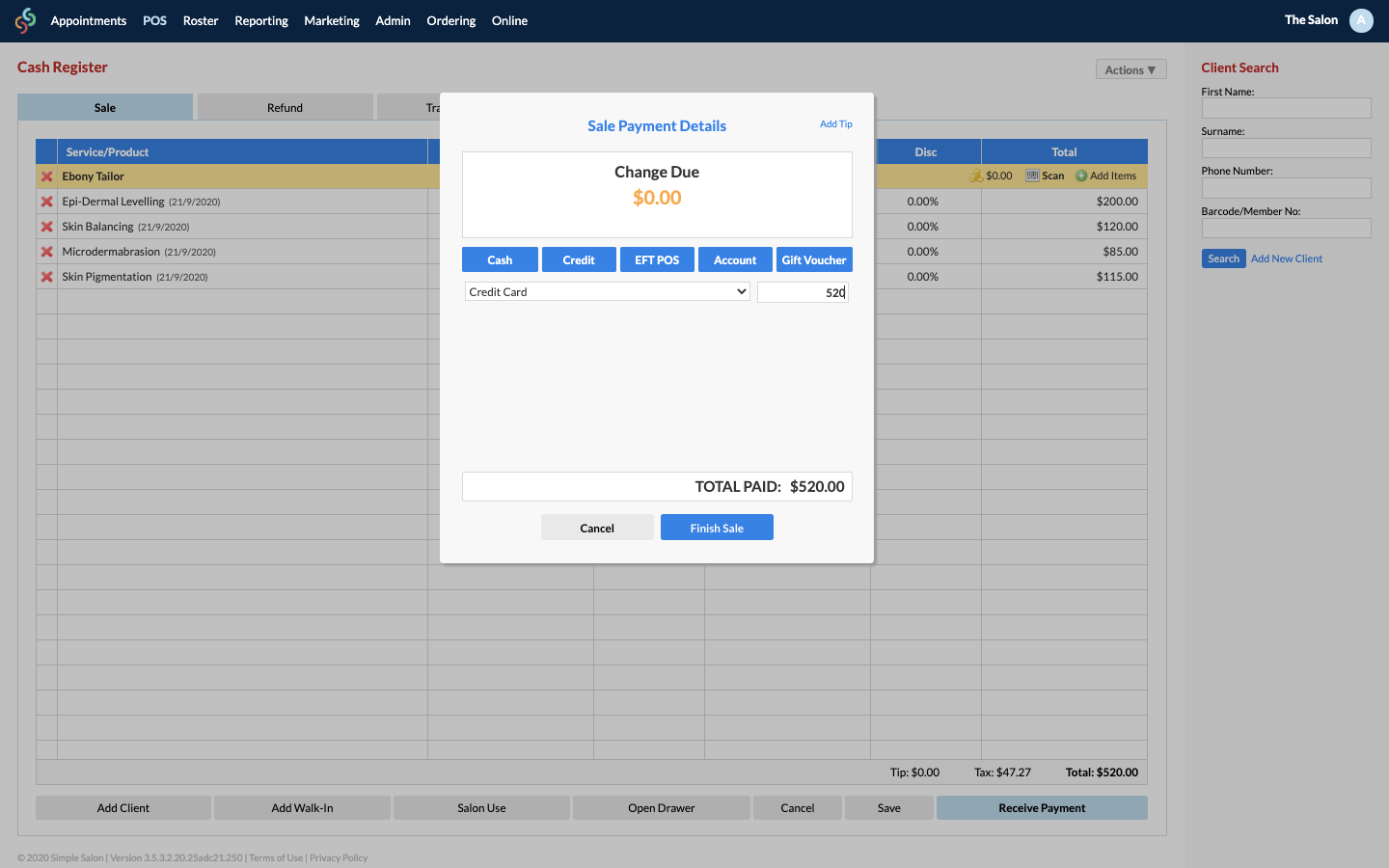
Task: Click the Add Tip link
Action: click(x=836, y=123)
